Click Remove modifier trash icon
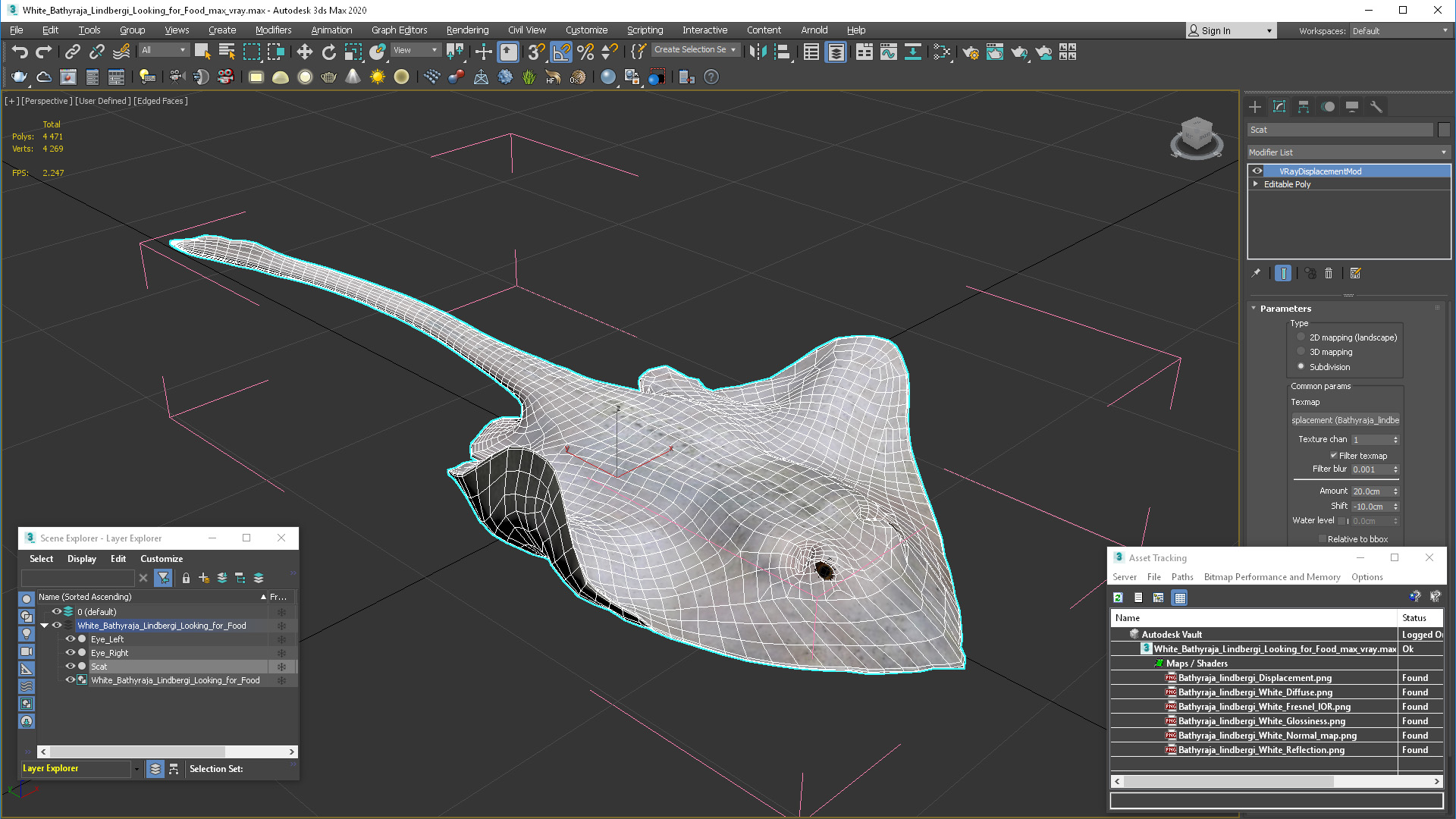Viewport: 1456px width, 819px height. click(1329, 273)
